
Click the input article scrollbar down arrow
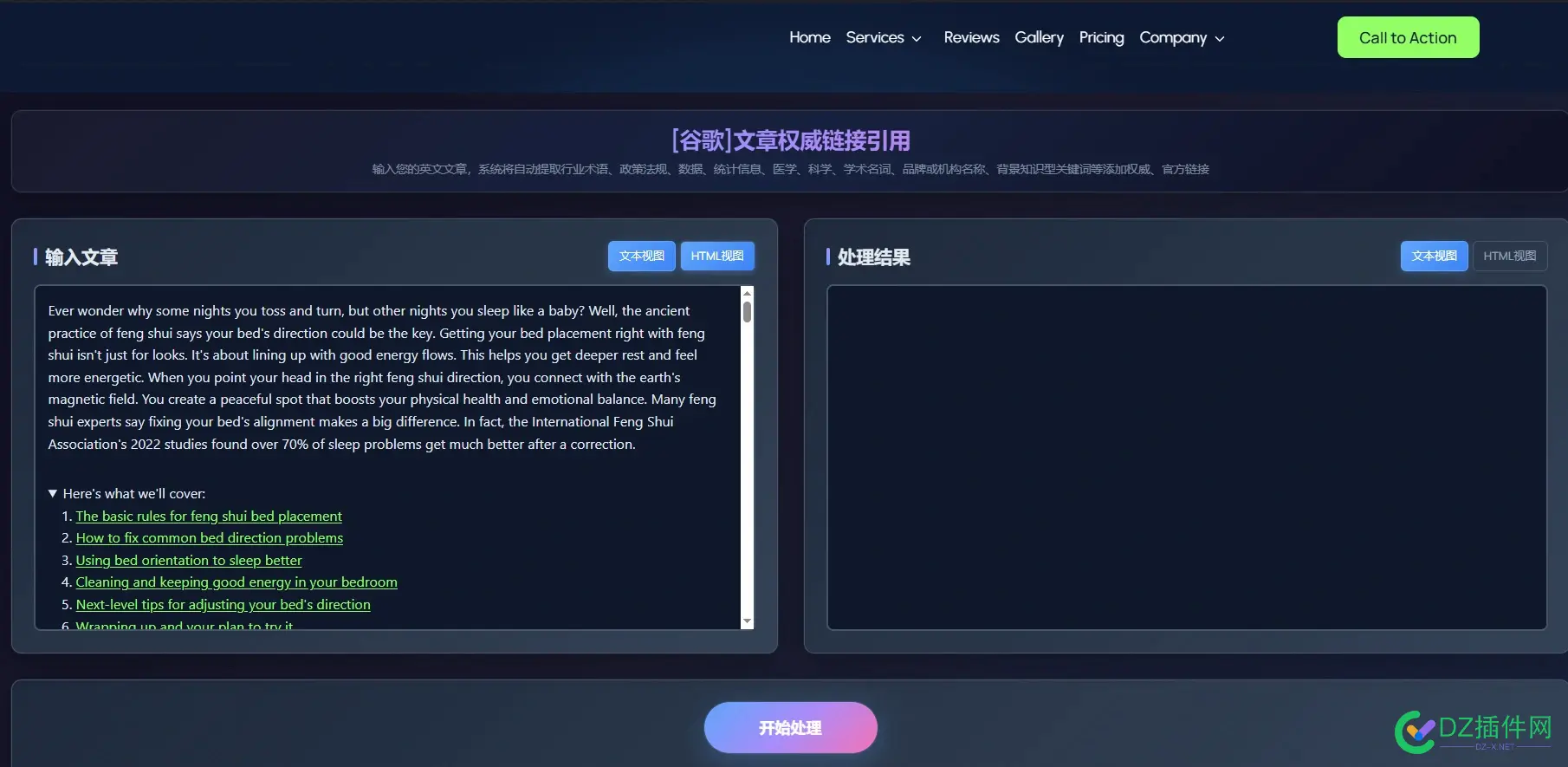tap(747, 621)
